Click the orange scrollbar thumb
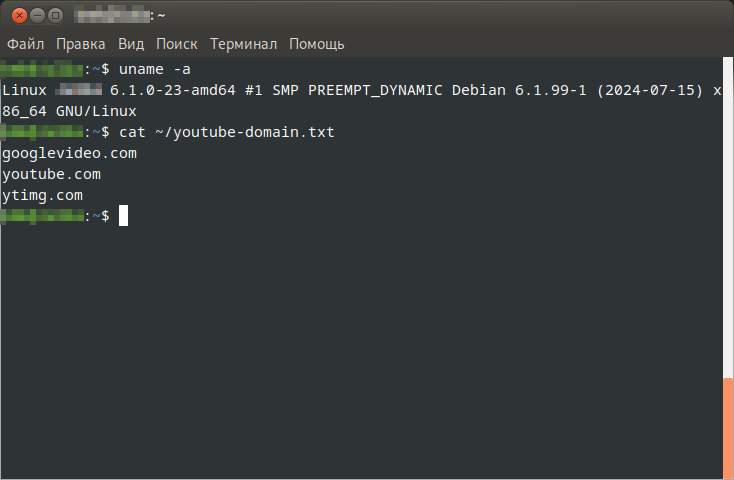The height and width of the screenshot is (480, 734). (728, 427)
